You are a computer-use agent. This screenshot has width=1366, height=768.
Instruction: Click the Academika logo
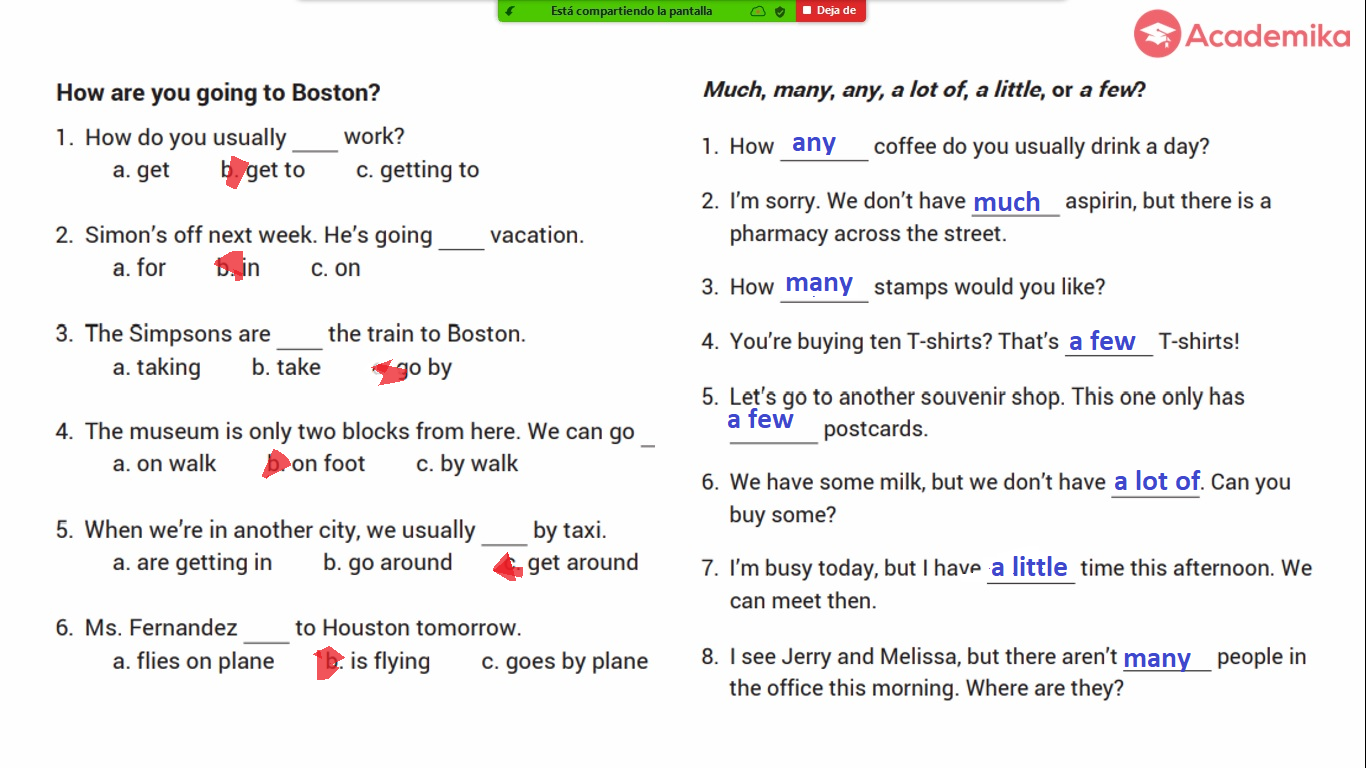[x=1242, y=36]
